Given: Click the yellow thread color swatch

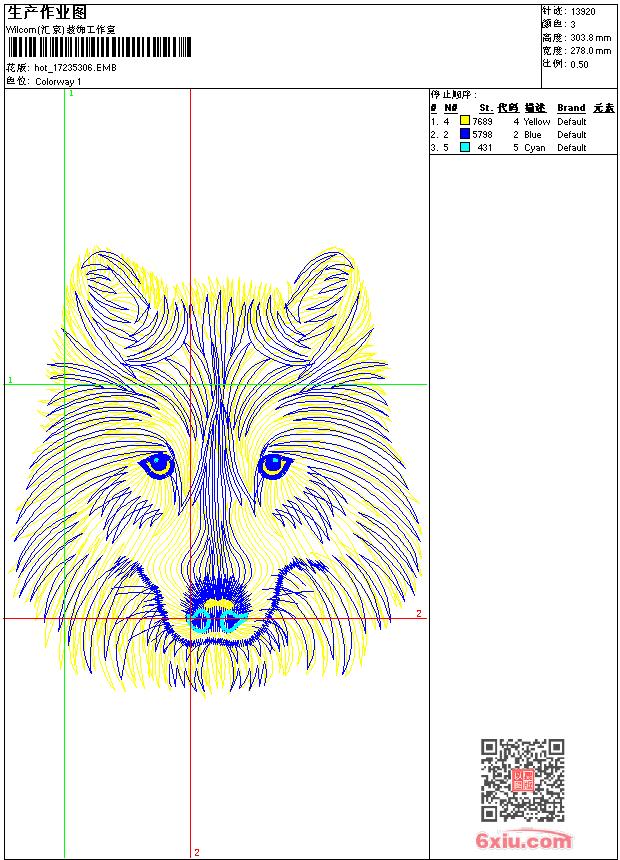Looking at the screenshot, I should coord(465,121).
